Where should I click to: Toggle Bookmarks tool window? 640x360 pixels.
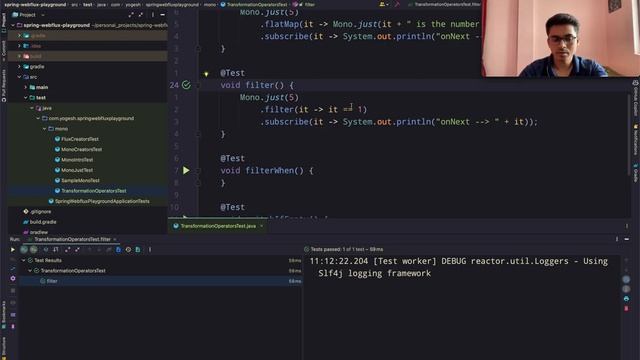[4, 315]
